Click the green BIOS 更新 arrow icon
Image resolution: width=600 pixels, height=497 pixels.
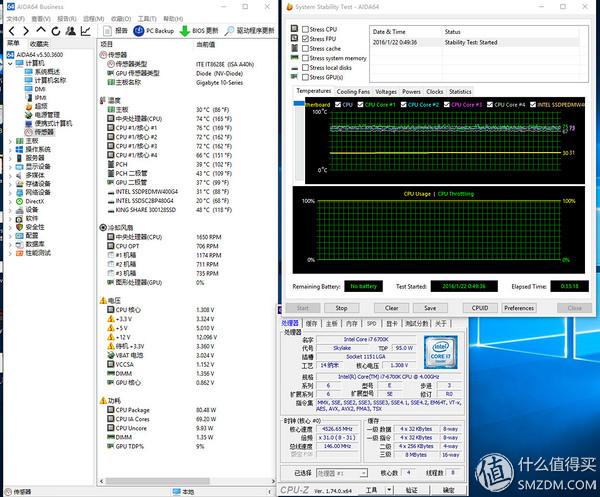(x=183, y=31)
